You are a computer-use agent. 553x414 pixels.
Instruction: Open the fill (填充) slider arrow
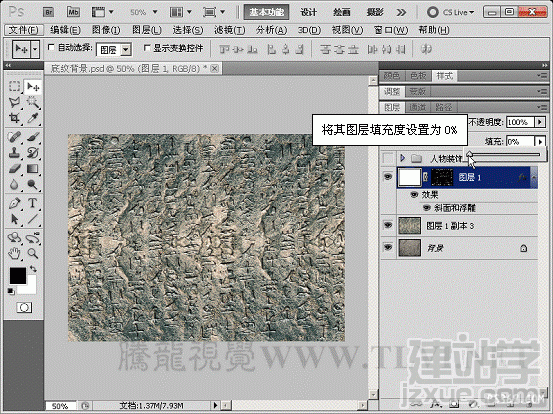pyautogui.click(x=540, y=141)
